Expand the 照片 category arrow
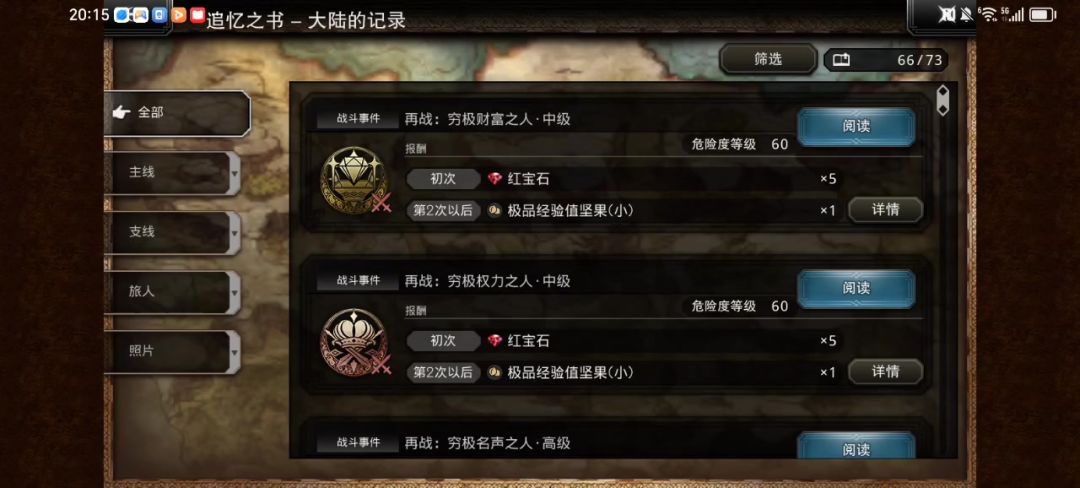 (x=234, y=352)
